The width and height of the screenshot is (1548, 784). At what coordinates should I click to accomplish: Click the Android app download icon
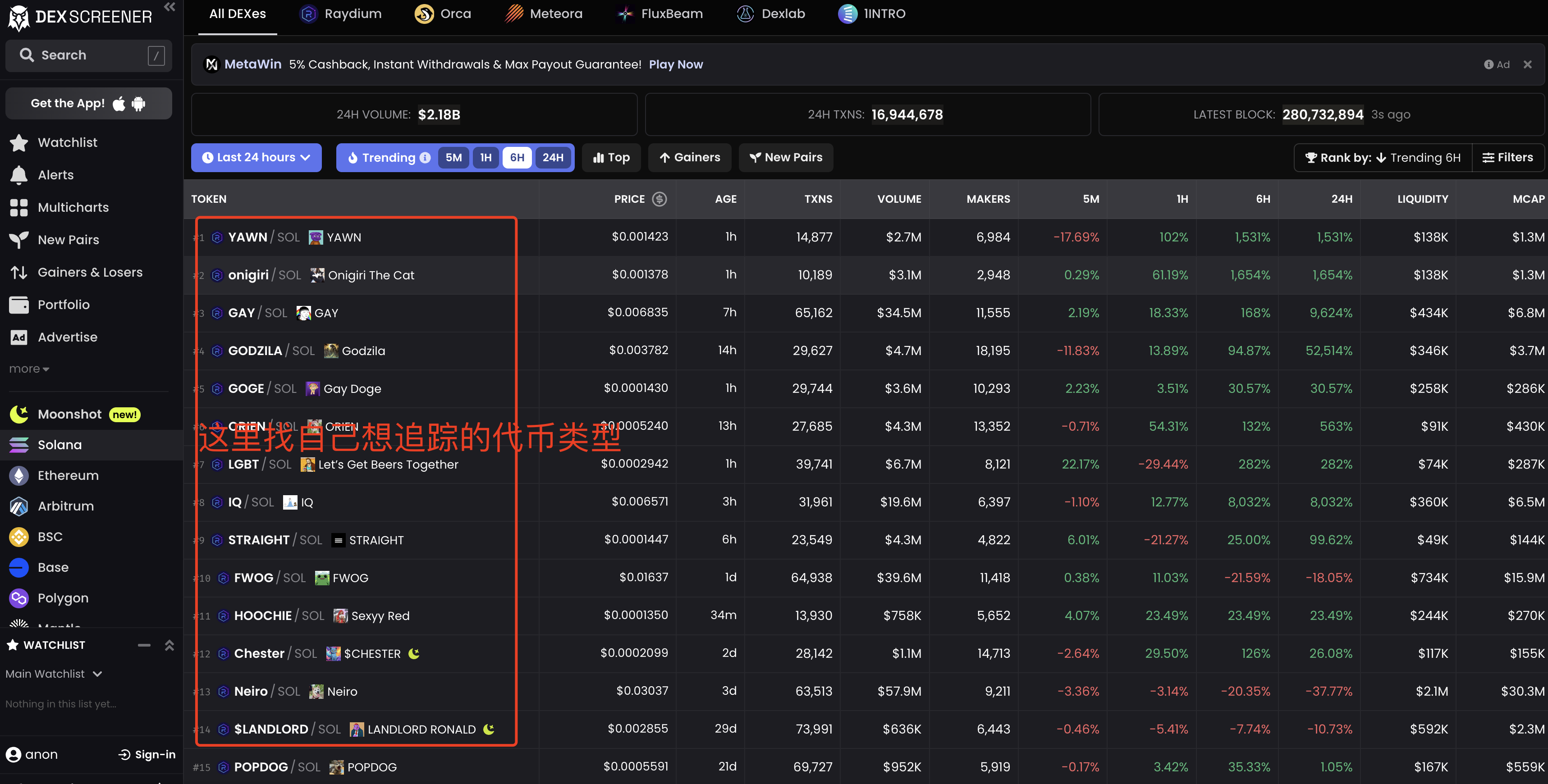(x=138, y=103)
